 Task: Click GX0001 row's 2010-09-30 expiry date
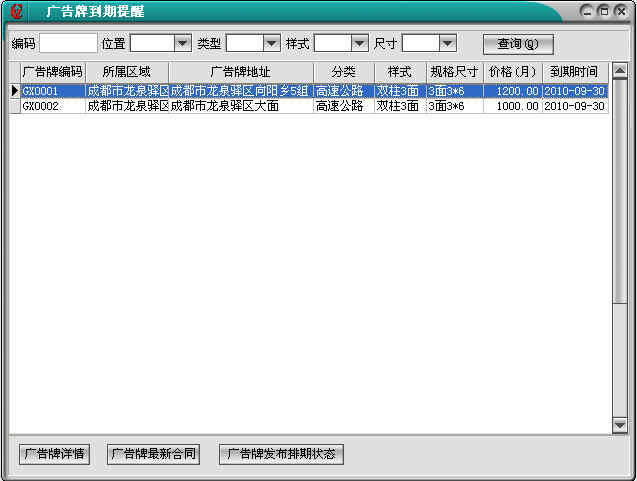tap(575, 91)
